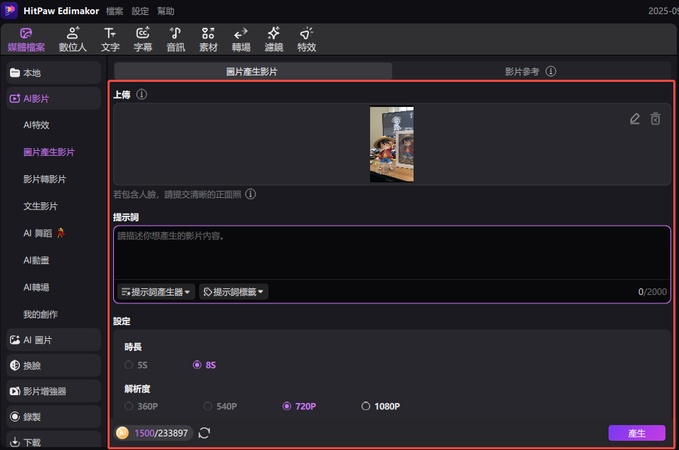
Task: Open the 幫助 help menu
Action: 165,11
